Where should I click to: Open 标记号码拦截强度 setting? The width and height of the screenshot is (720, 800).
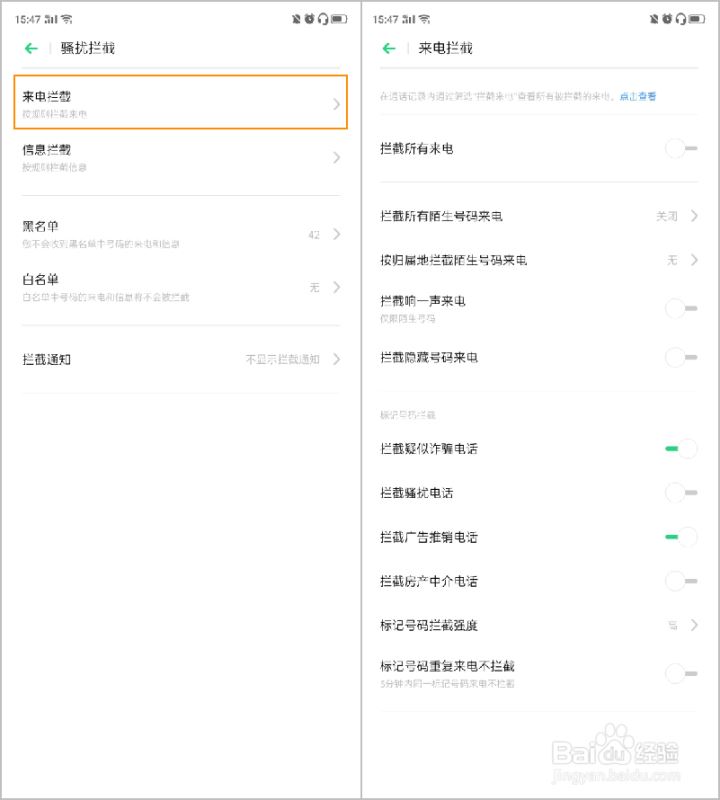tap(538, 625)
